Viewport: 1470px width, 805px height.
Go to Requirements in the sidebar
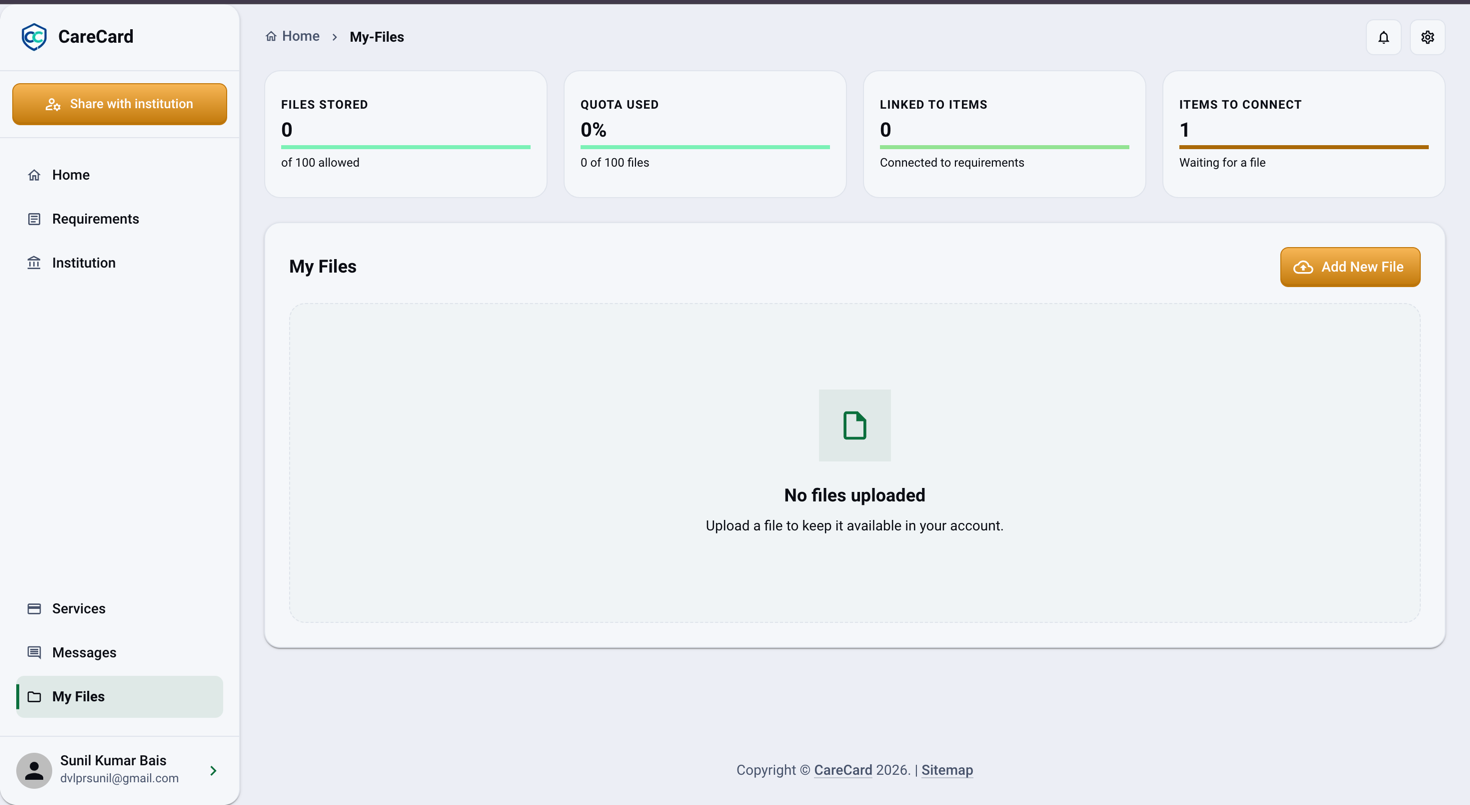coord(120,219)
